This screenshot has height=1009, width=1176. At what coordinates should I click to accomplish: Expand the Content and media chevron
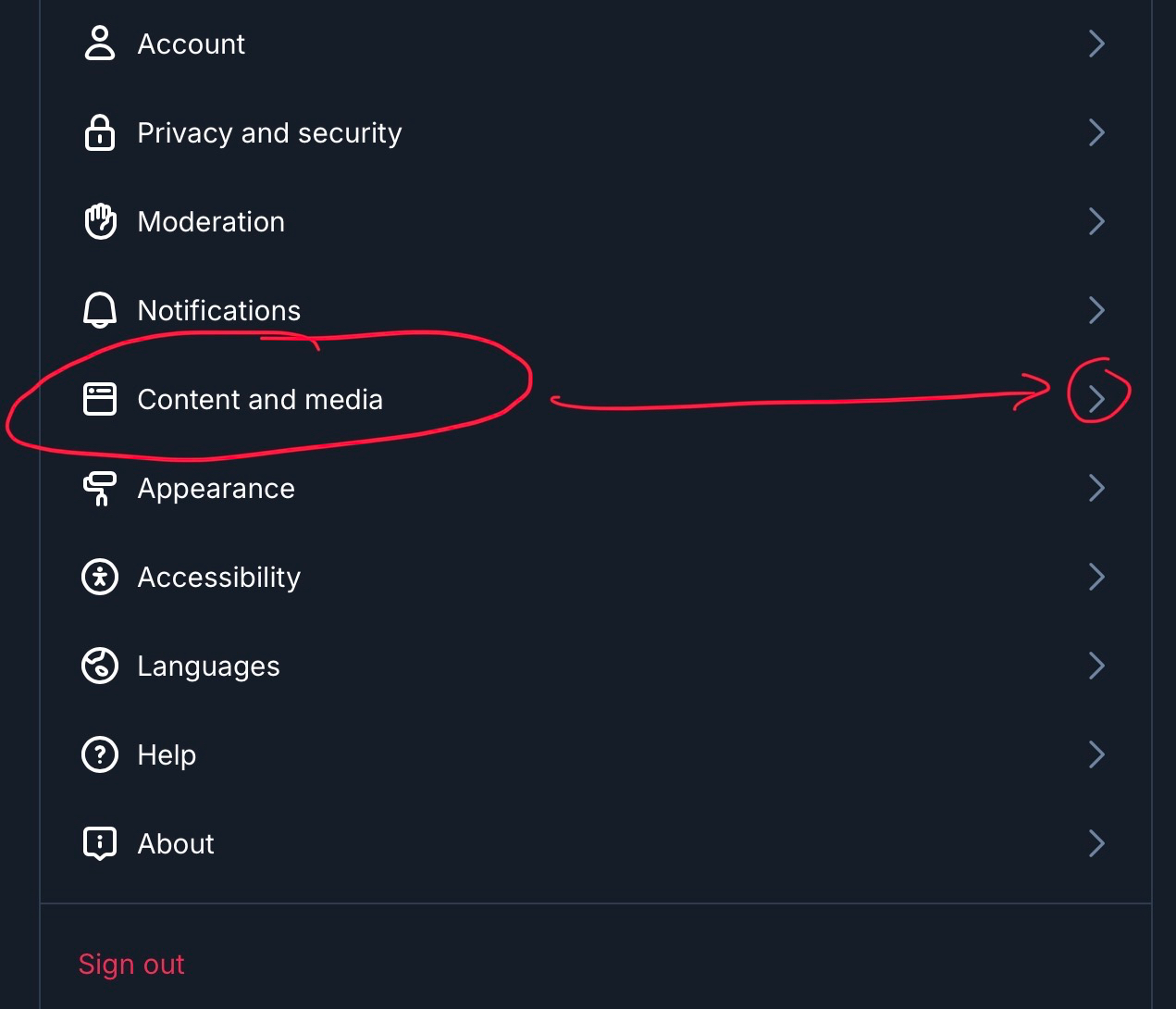1096,399
